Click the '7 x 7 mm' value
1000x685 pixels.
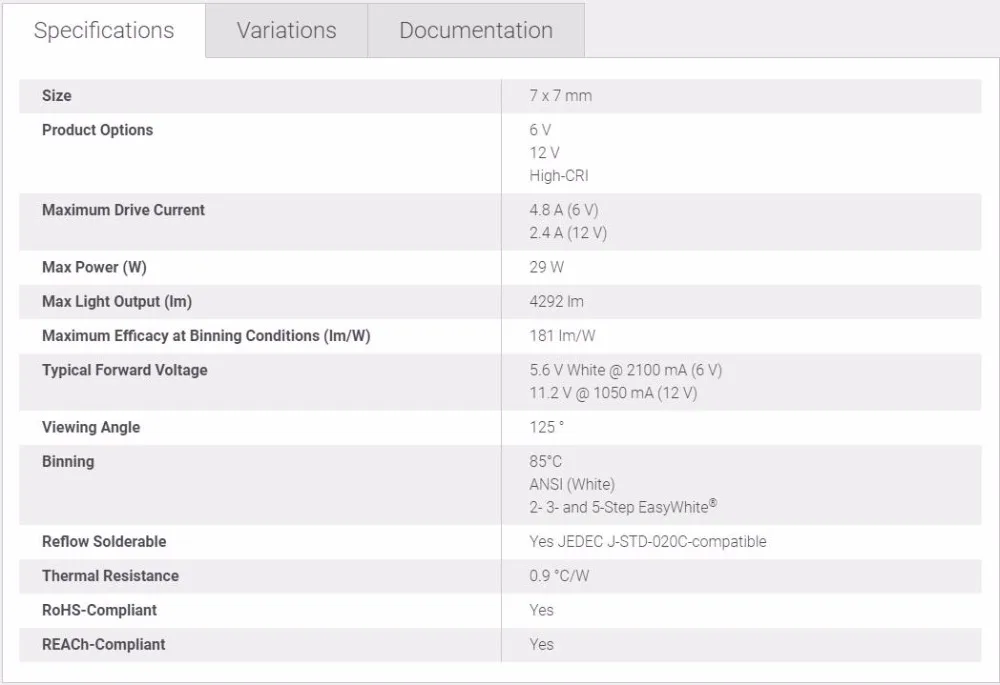tap(561, 96)
